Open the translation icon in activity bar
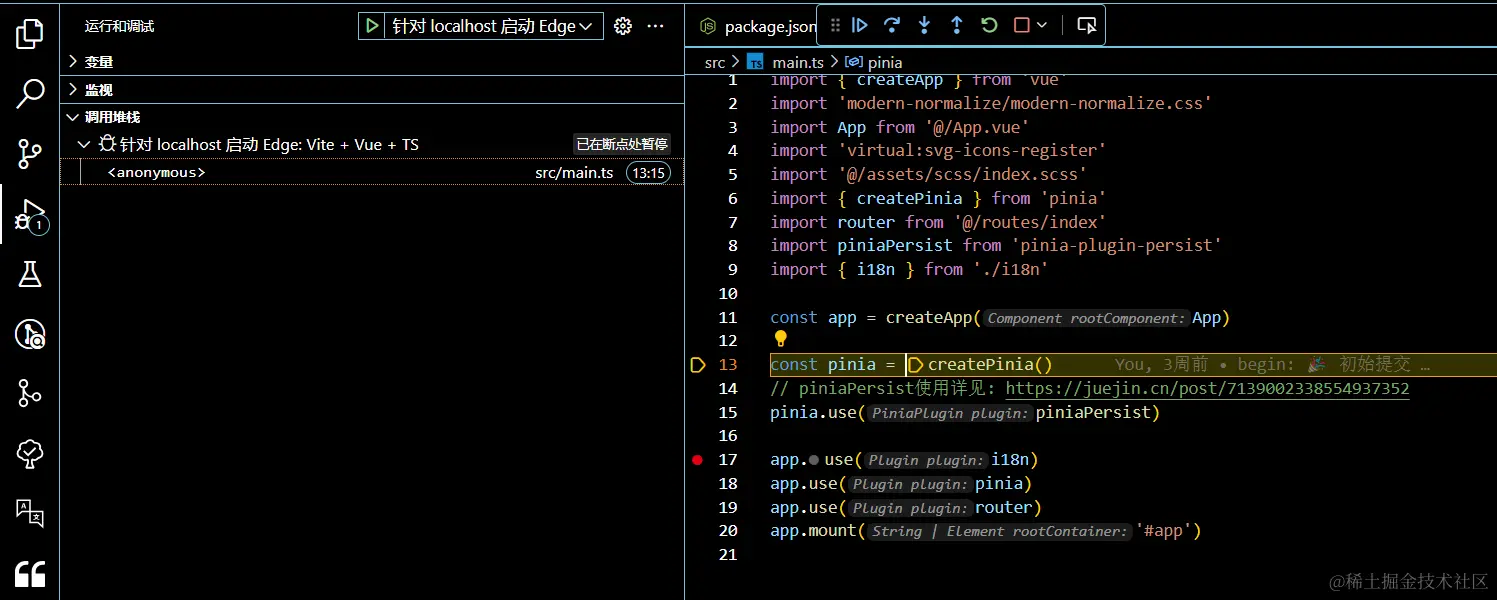This screenshot has width=1497, height=600. tap(30, 513)
